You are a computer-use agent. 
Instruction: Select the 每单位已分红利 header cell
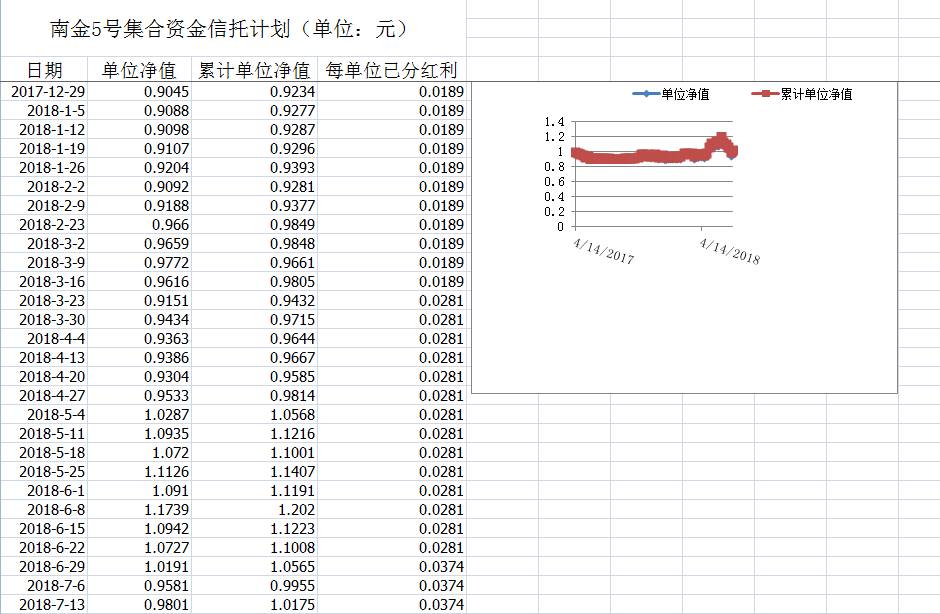tap(391, 70)
